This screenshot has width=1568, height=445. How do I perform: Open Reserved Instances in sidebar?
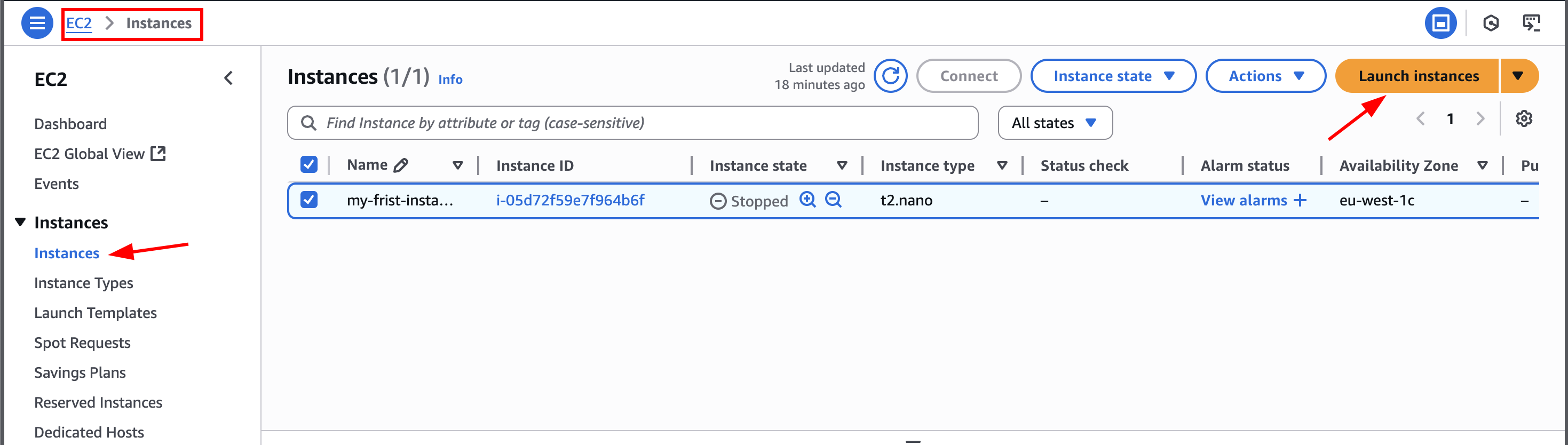98,402
